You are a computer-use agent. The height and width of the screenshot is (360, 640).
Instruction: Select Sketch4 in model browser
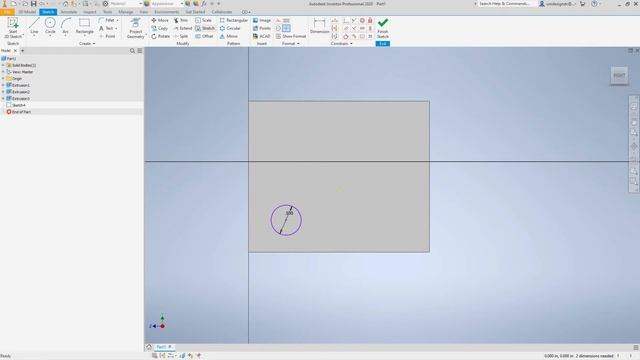[x=18, y=105]
